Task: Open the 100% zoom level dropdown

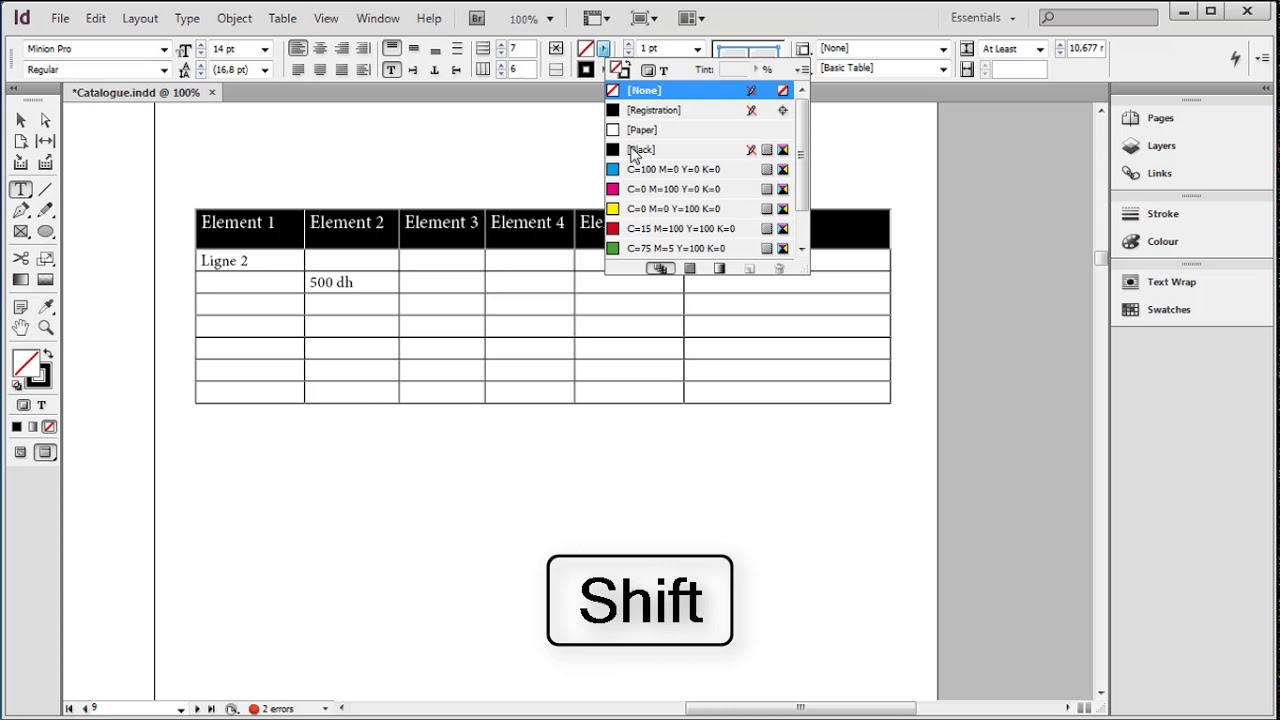Action: (x=549, y=19)
